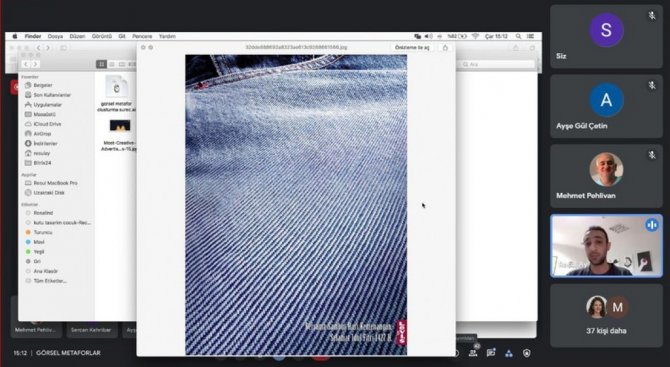670x367 pixels.
Task: Switch Finder to list view
Action: click(x=112, y=64)
